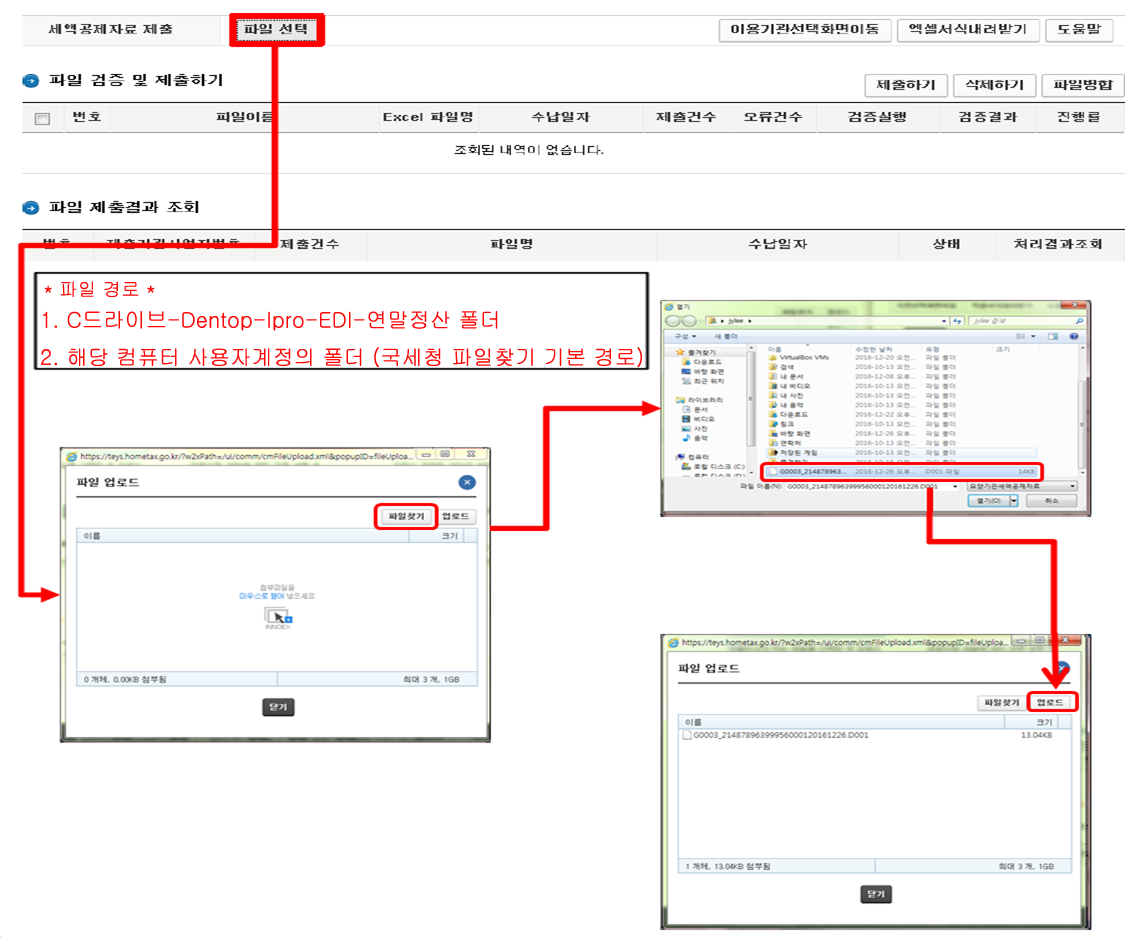The width and height of the screenshot is (1131, 942).
Task: Click the 파일병합 merge button
Action: click(x=1083, y=85)
